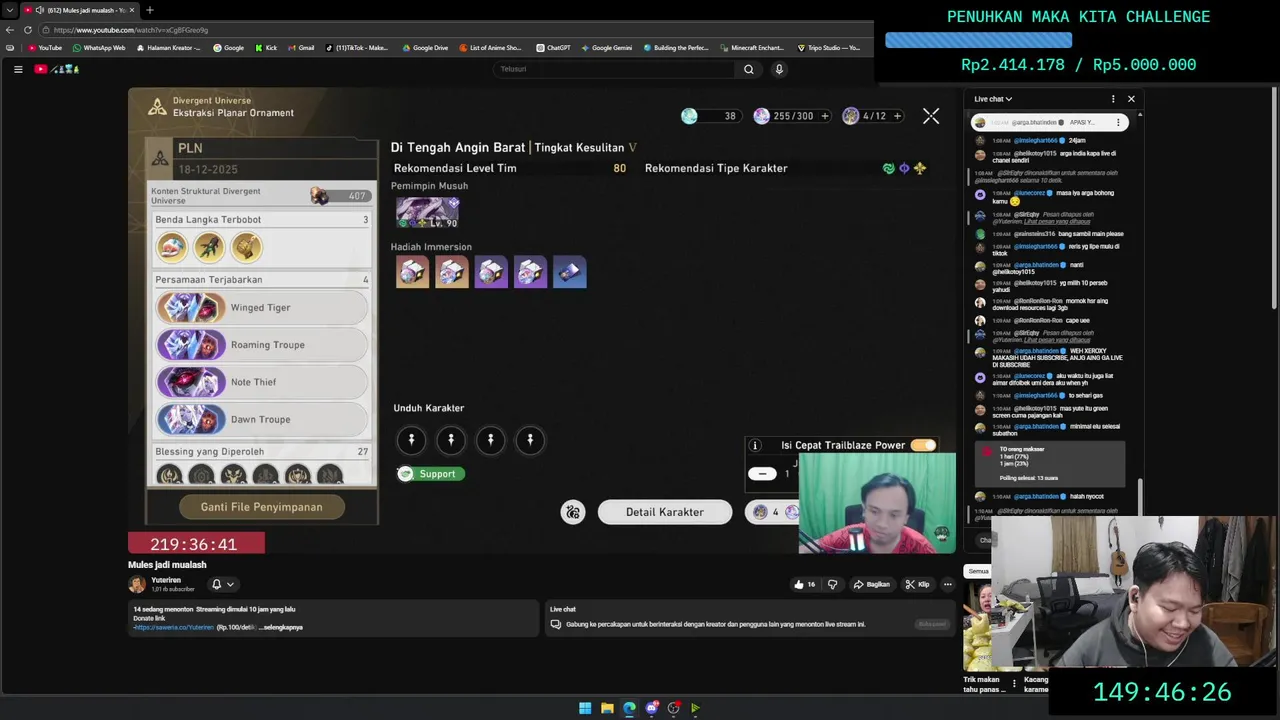Click the Detail Karakter button
The width and height of the screenshot is (1280, 720).
665,512
